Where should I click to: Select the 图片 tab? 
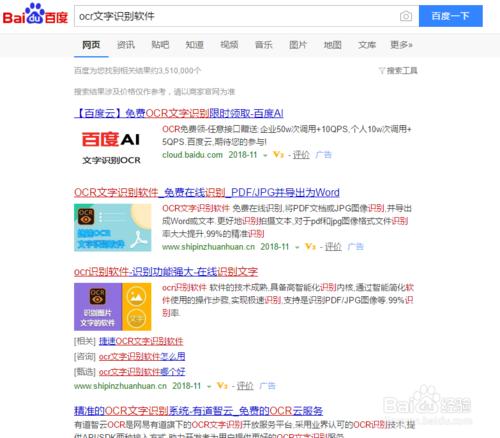[x=298, y=45]
